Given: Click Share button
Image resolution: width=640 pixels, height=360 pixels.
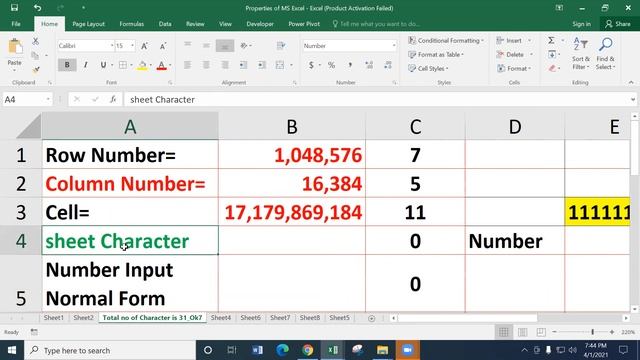Looking at the screenshot, I should click(618, 24).
